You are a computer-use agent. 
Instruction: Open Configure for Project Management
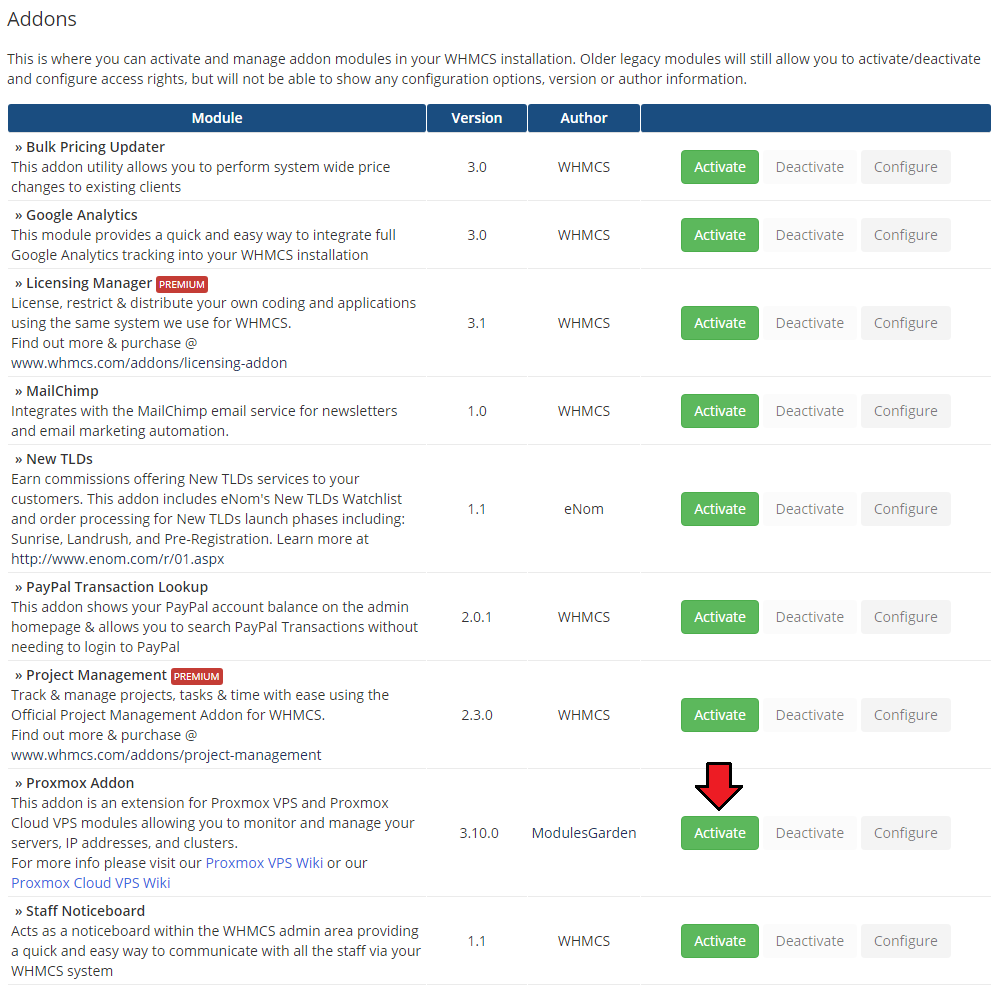905,715
